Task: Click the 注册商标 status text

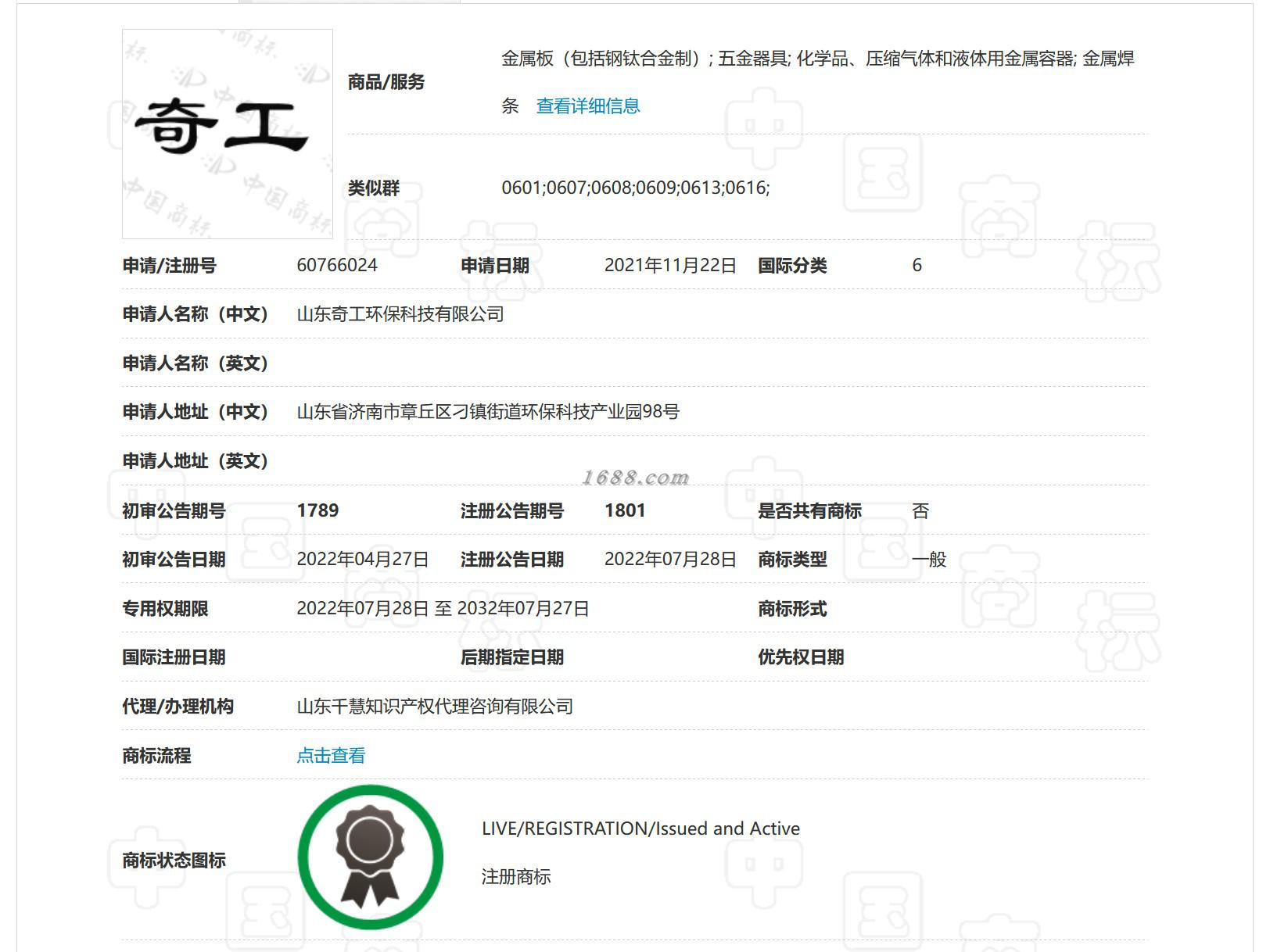Action: [x=516, y=877]
